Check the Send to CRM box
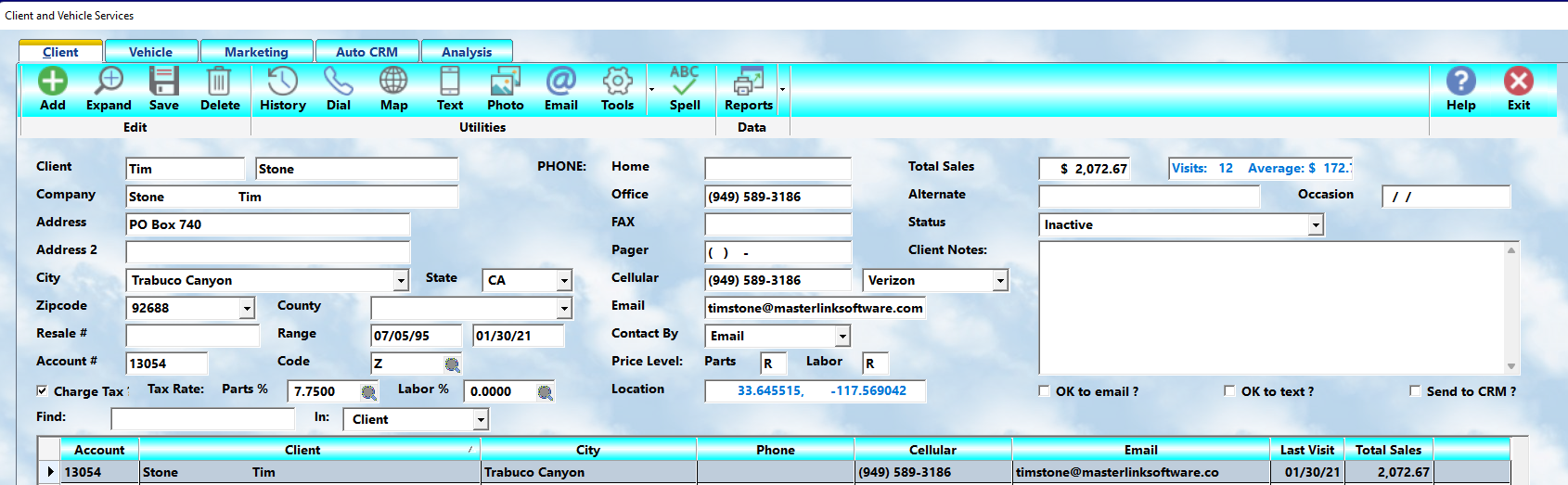Image resolution: width=1568 pixels, height=485 pixels. coord(1415,391)
